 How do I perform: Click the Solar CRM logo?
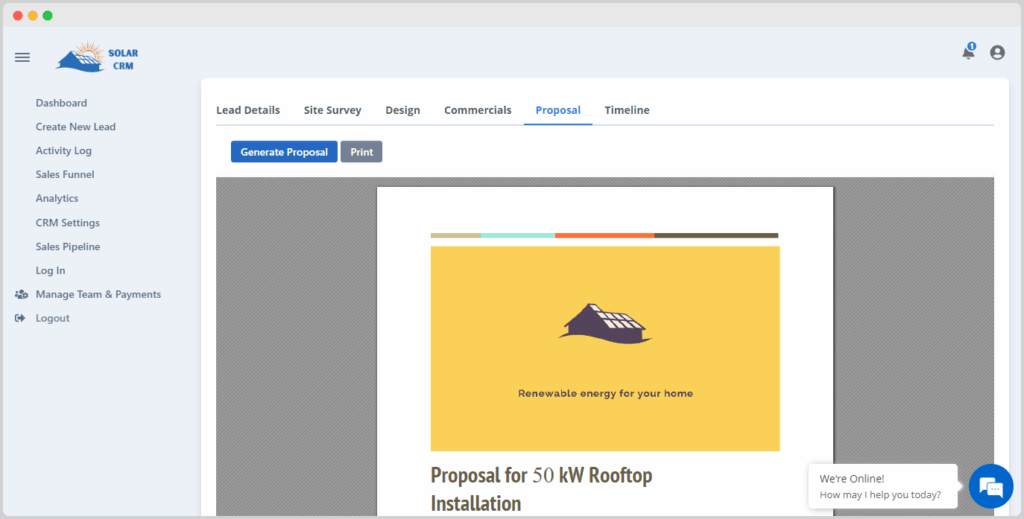97,57
